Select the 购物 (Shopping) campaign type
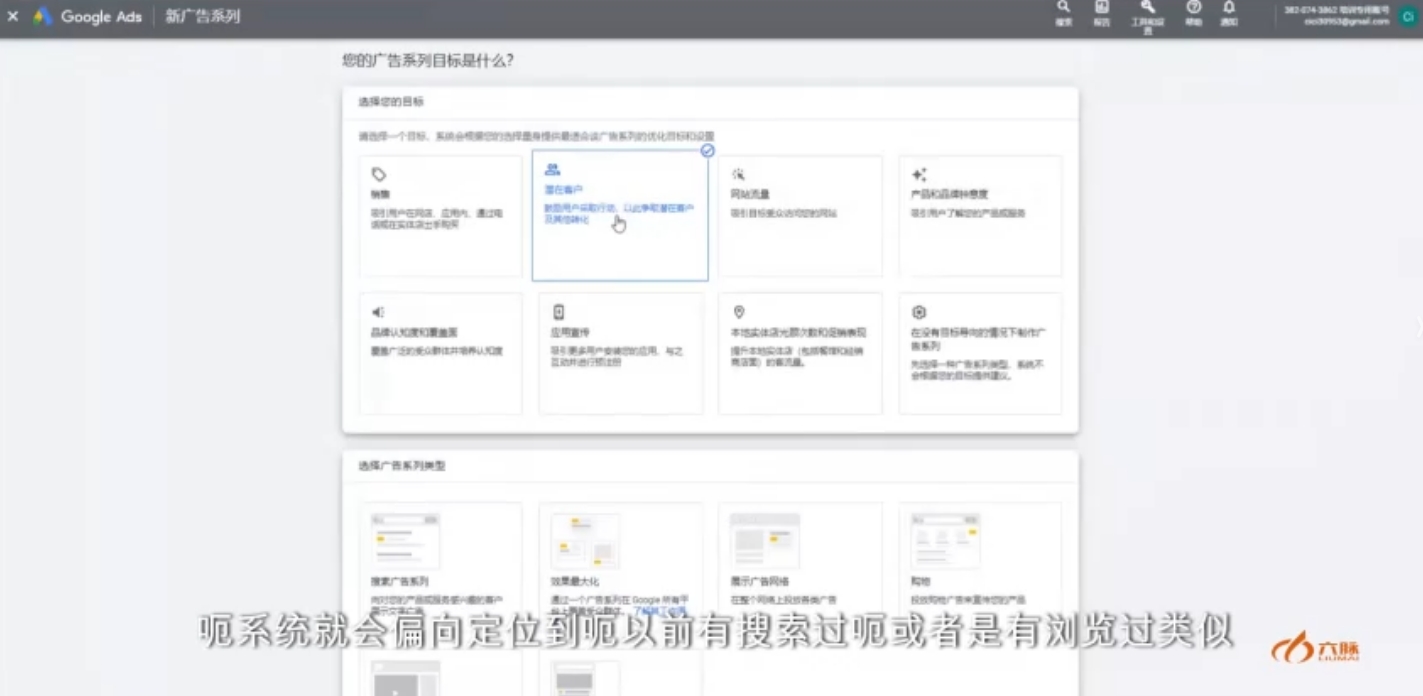The height and width of the screenshot is (696, 1423). [943, 560]
